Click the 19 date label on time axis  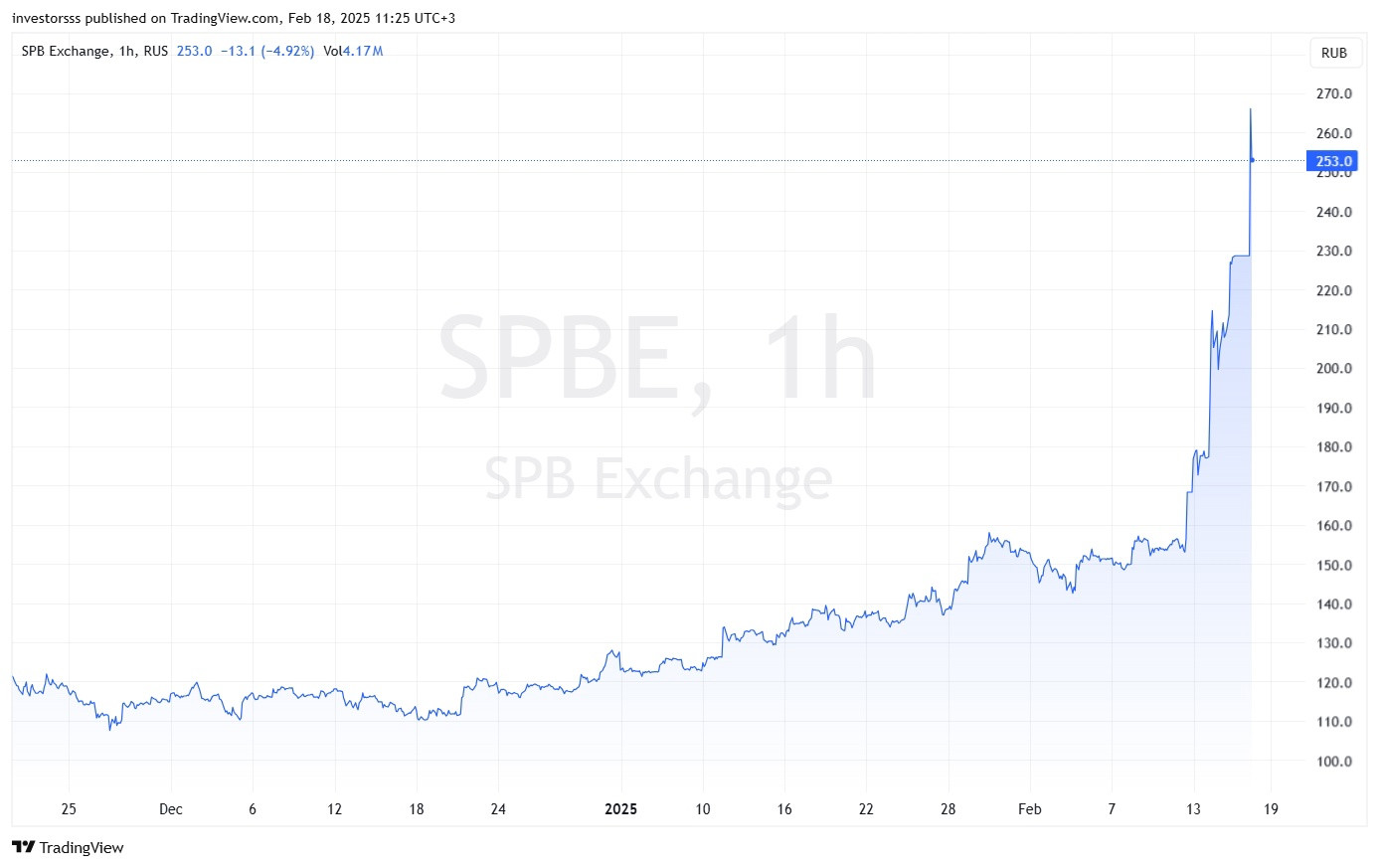pos(1271,809)
